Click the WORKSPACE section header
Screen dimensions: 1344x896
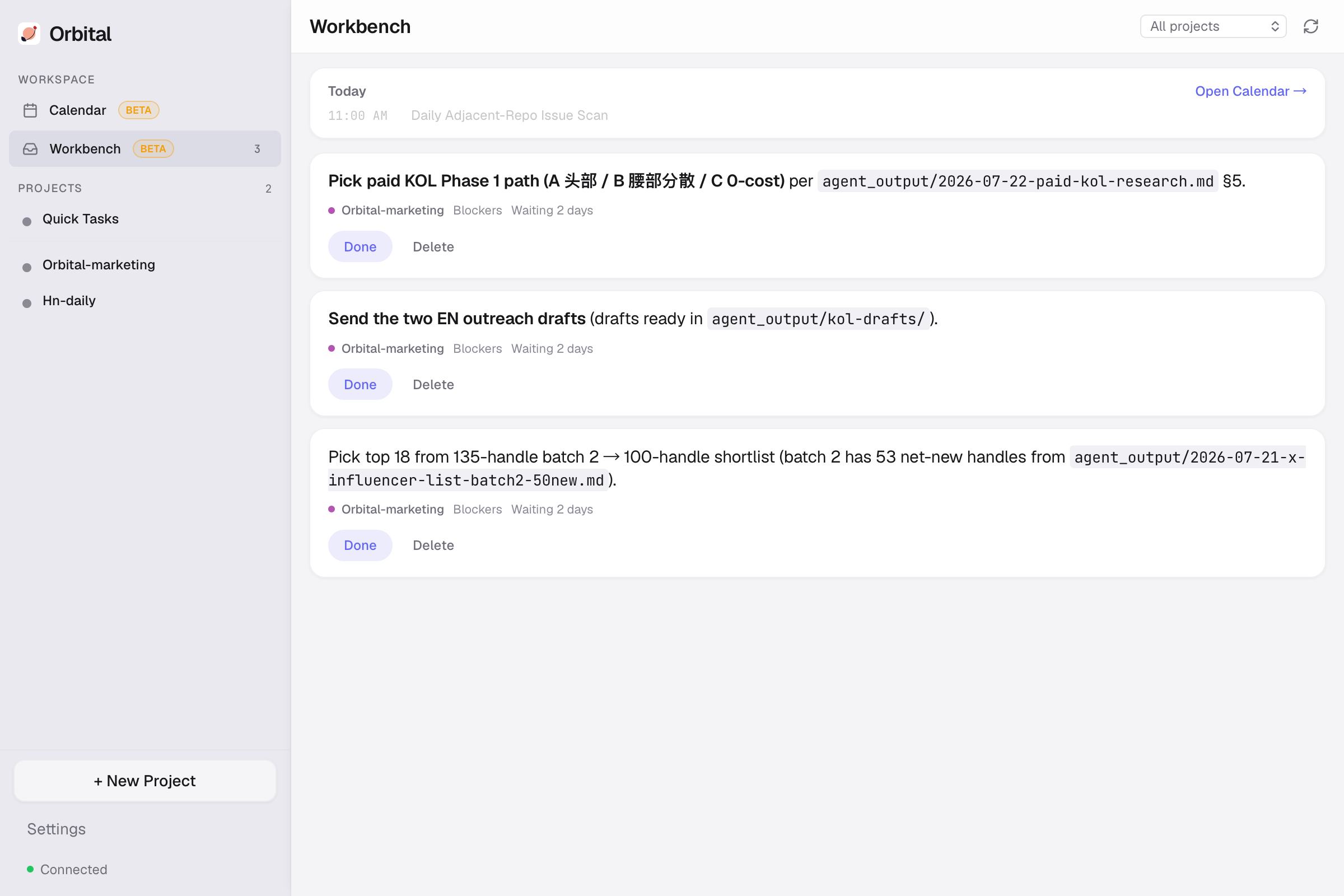tap(56, 80)
